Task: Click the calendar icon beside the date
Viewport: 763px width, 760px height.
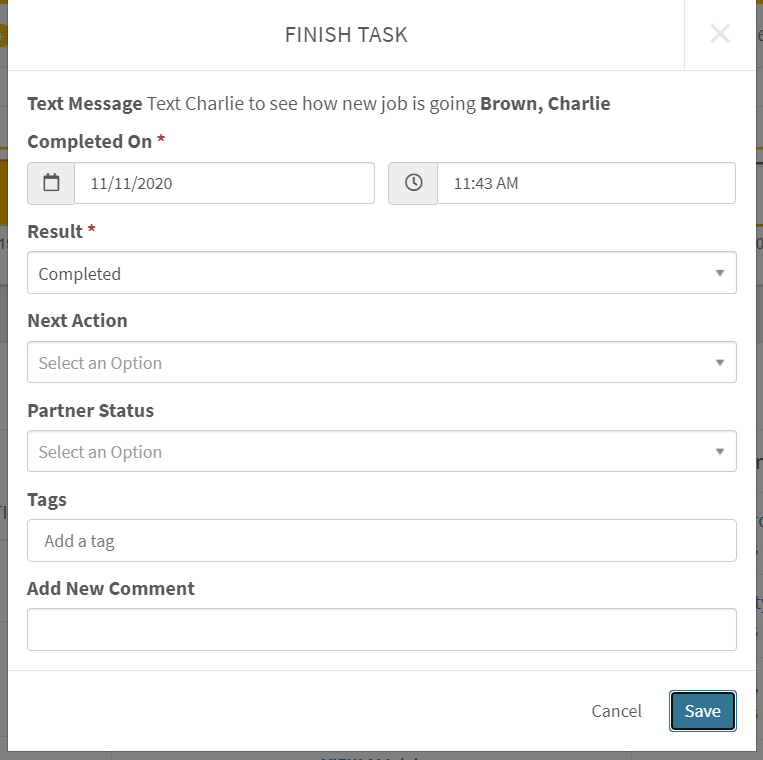Action: (51, 183)
